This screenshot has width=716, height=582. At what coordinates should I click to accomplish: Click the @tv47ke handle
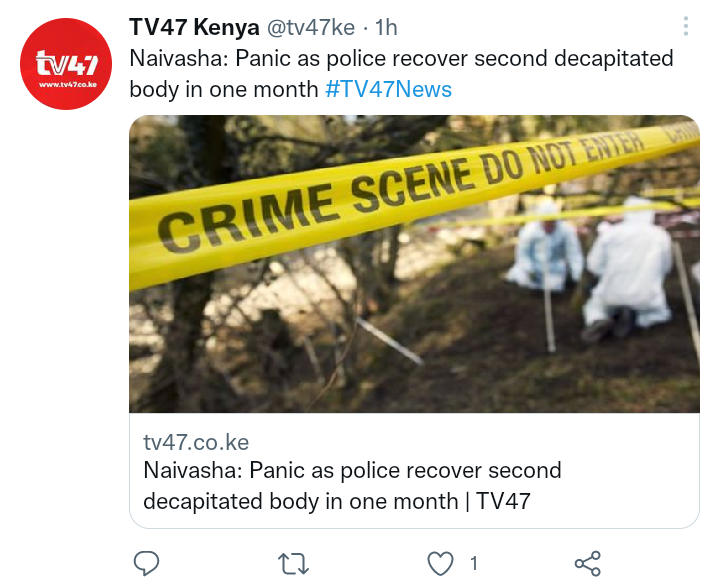[311, 28]
